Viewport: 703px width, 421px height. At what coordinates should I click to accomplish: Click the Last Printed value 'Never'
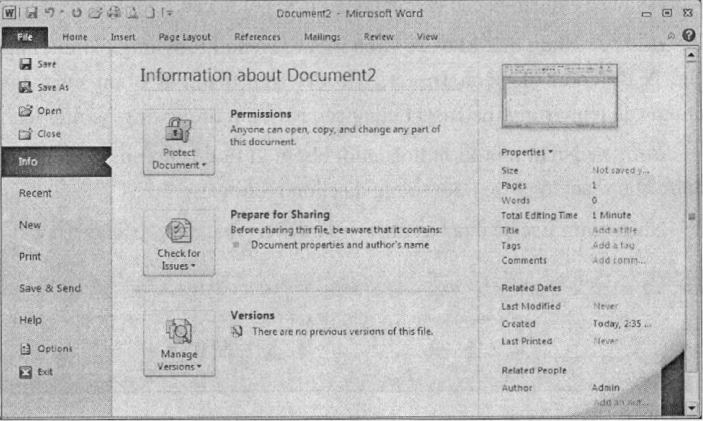pyautogui.click(x=605, y=341)
